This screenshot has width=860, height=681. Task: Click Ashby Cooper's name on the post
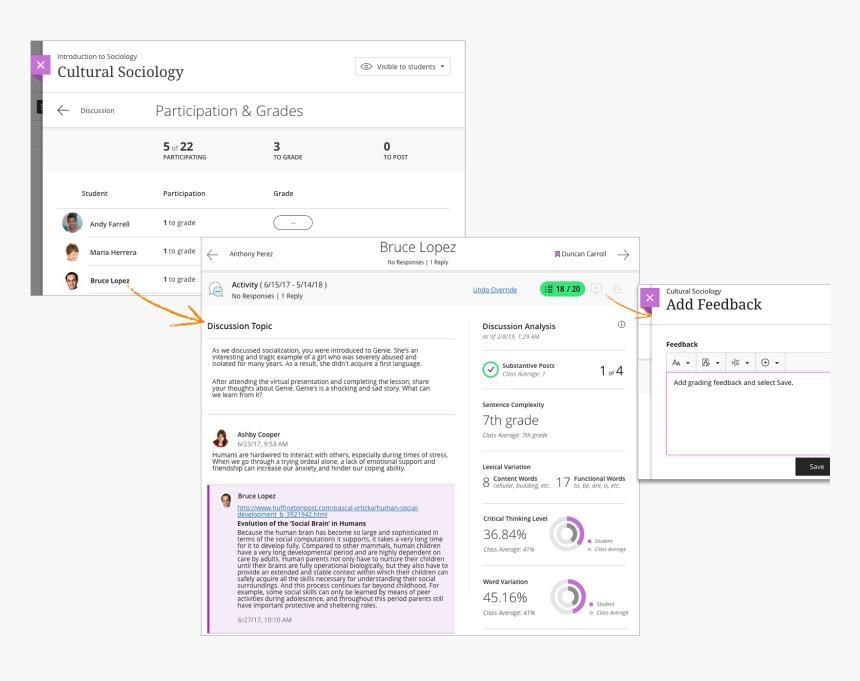[258, 434]
